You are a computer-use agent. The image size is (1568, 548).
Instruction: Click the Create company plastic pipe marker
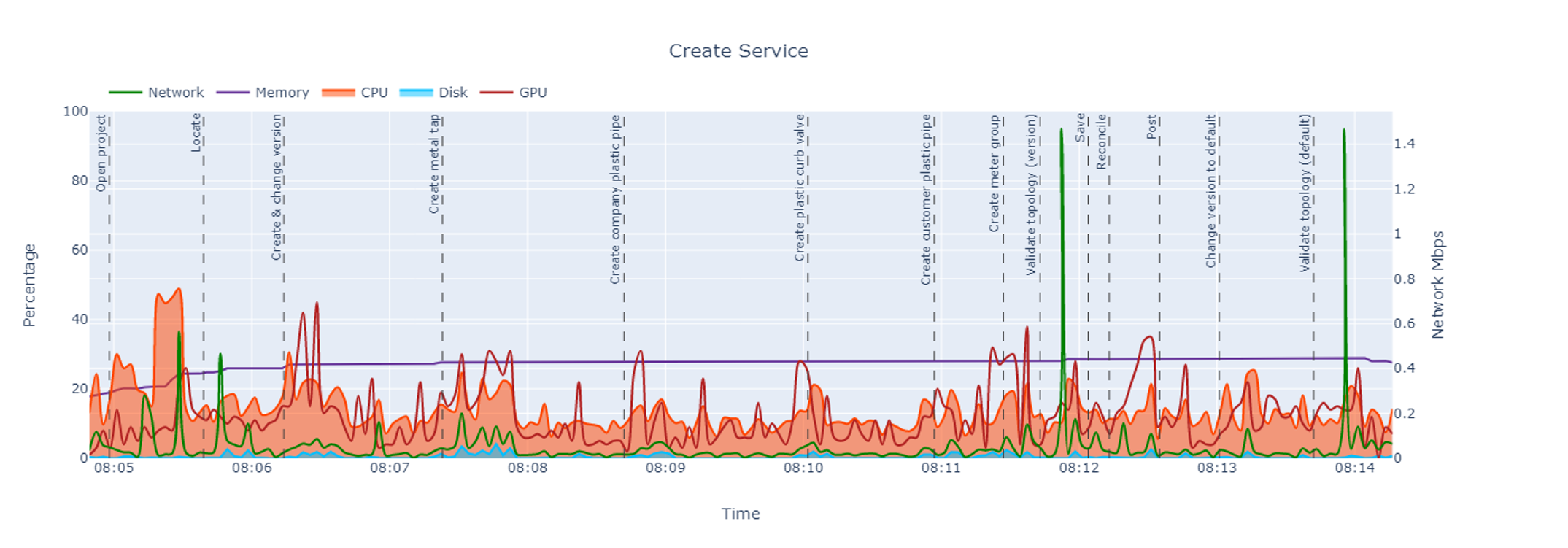(616, 199)
